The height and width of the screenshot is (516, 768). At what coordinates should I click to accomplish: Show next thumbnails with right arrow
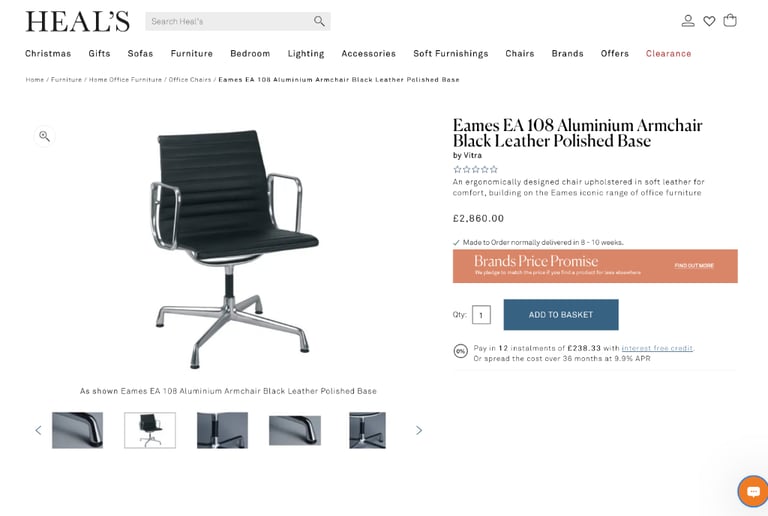point(419,430)
